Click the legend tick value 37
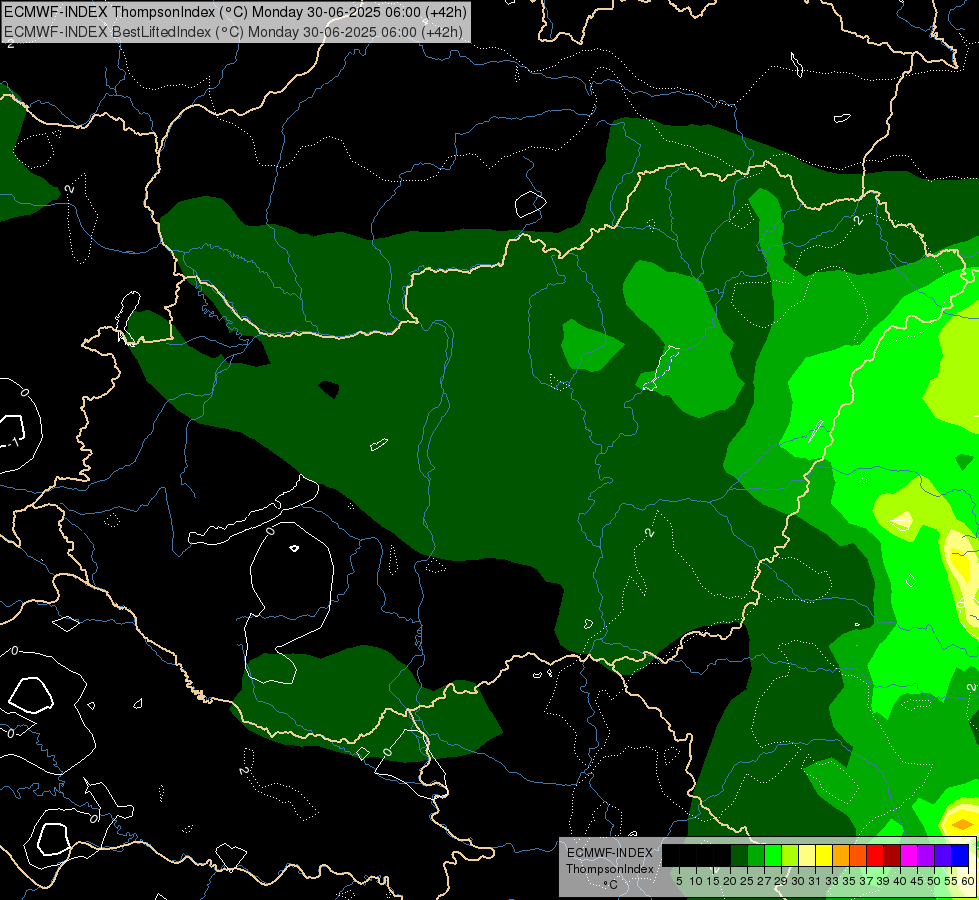This screenshot has height=900, width=979. pyautogui.click(x=867, y=881)
